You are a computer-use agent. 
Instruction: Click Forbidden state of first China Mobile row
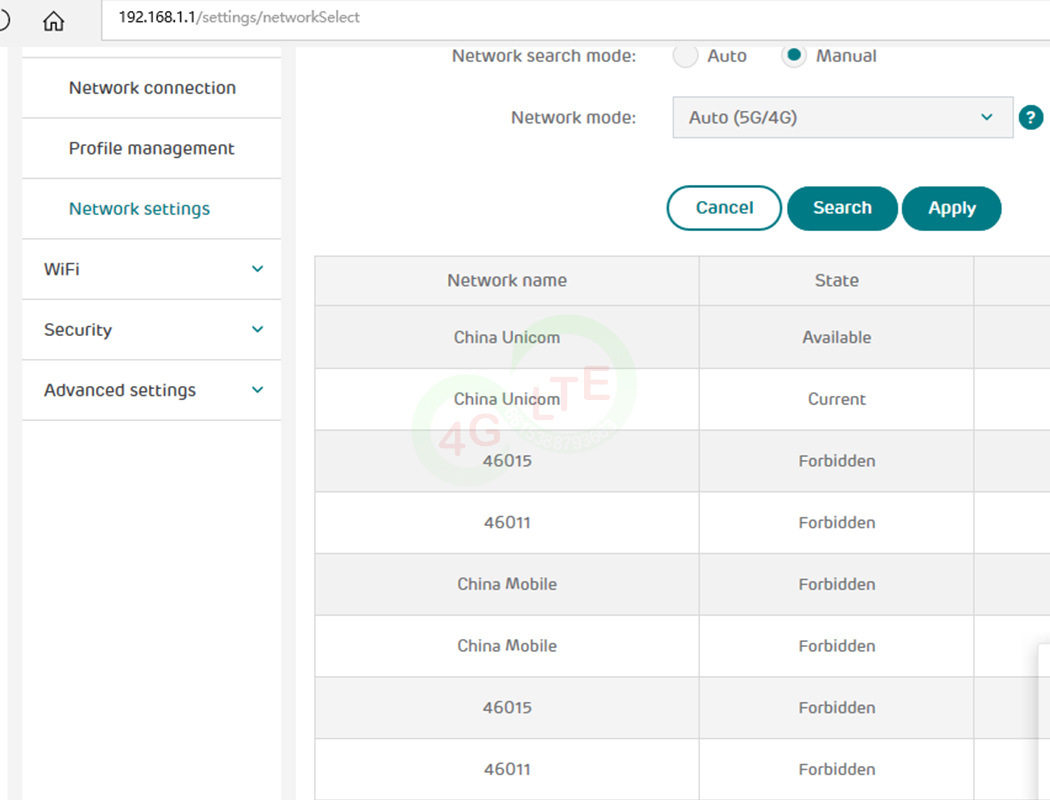pos(836,584)
